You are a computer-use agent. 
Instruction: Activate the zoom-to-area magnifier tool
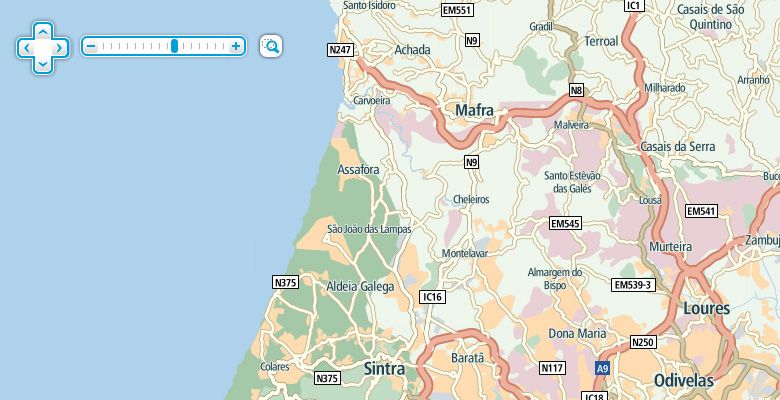click(271, 46)
